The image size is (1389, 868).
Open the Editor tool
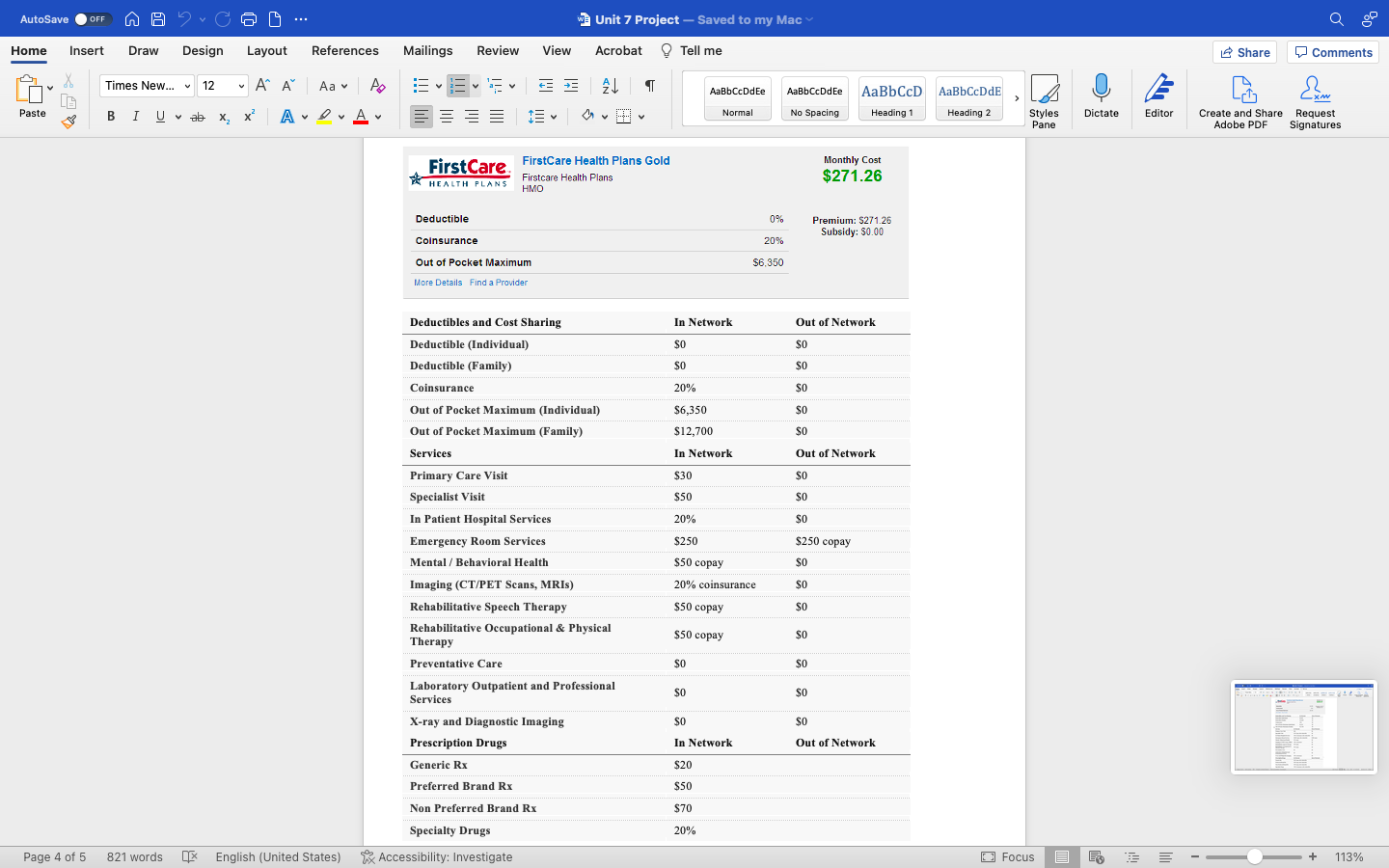point(1158,96)
